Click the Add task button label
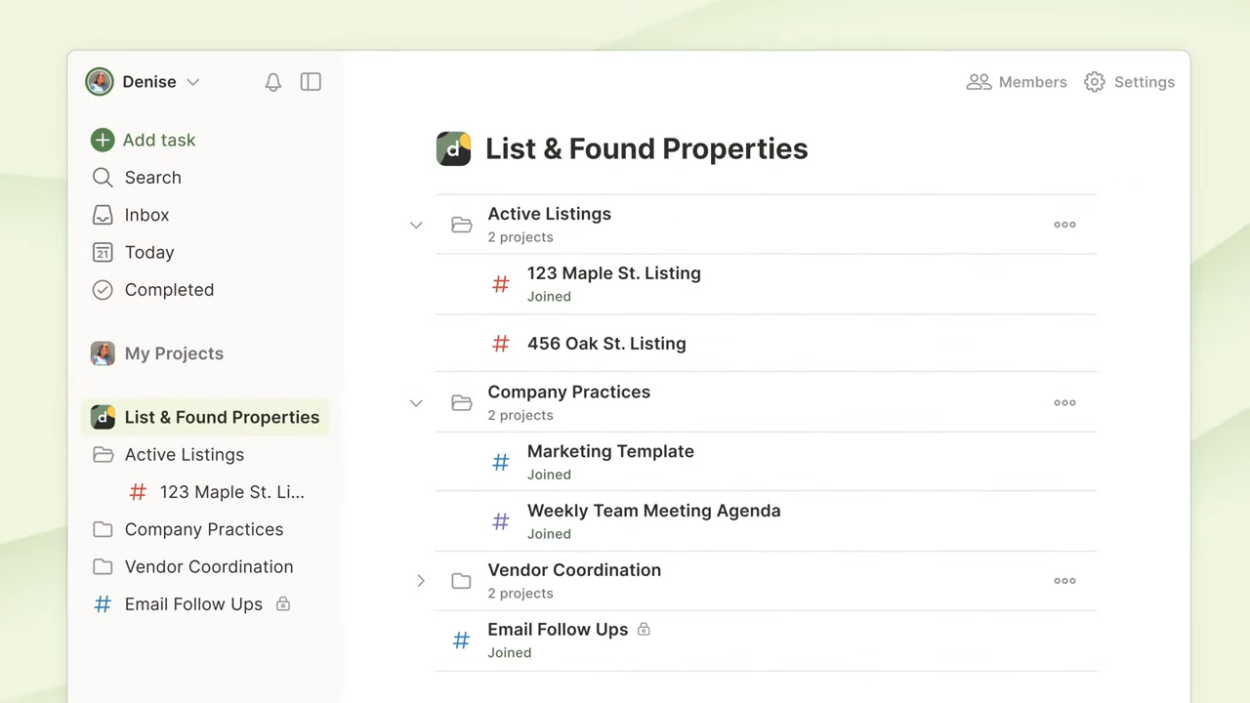Screen dimensions: 1250x703 (159, 140)
